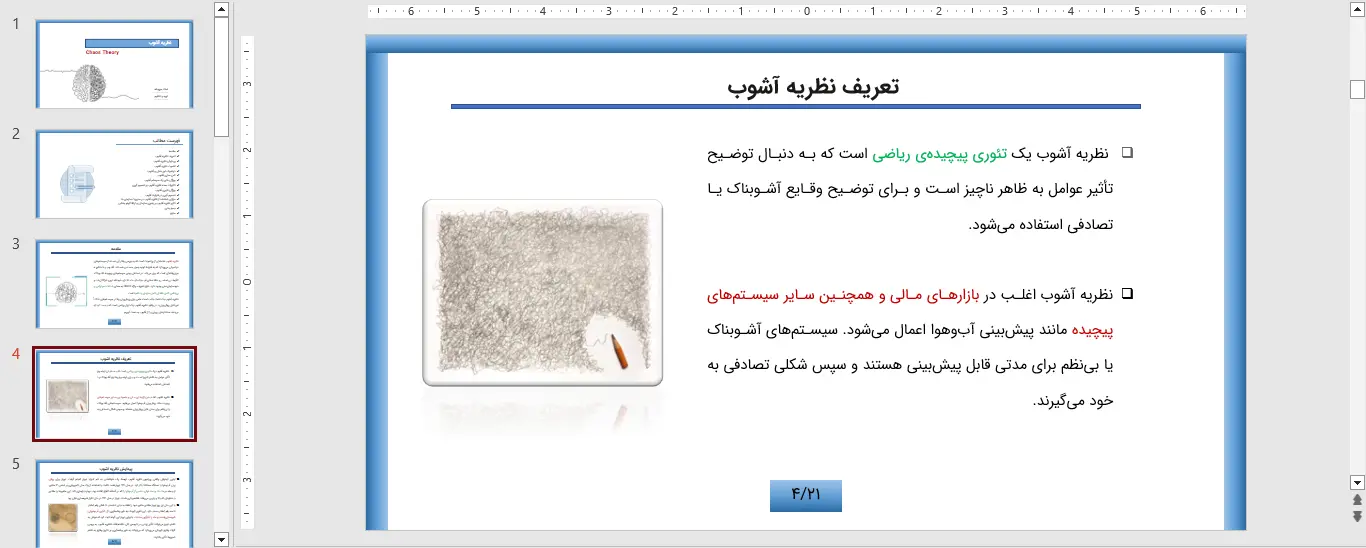
Task: Click main editor vertical scrollbar thumb
Action: [1357, 89]
